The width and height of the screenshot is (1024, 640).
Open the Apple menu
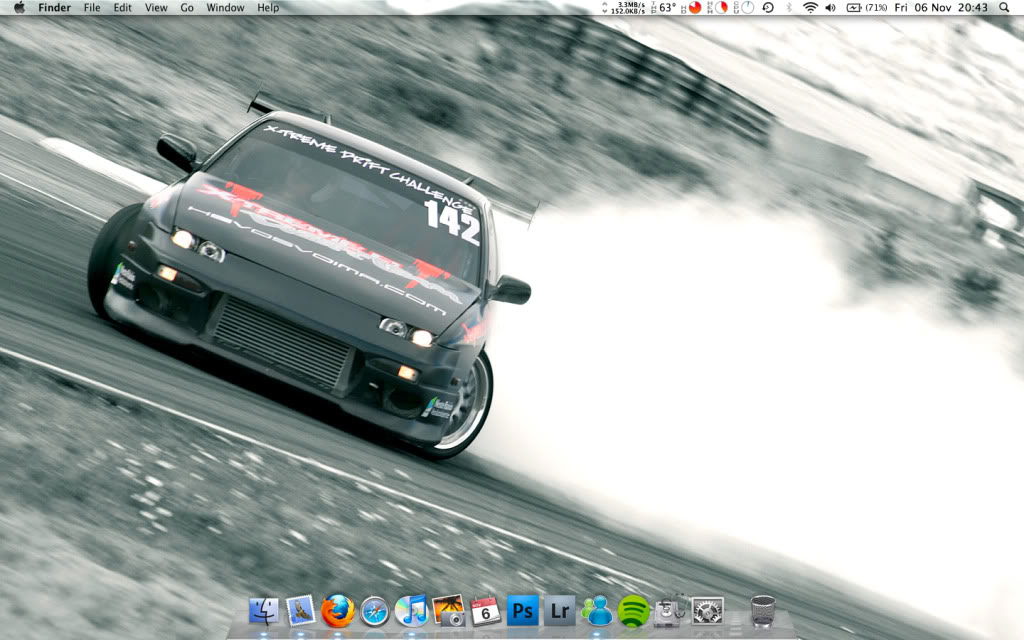tap(20, 7)
